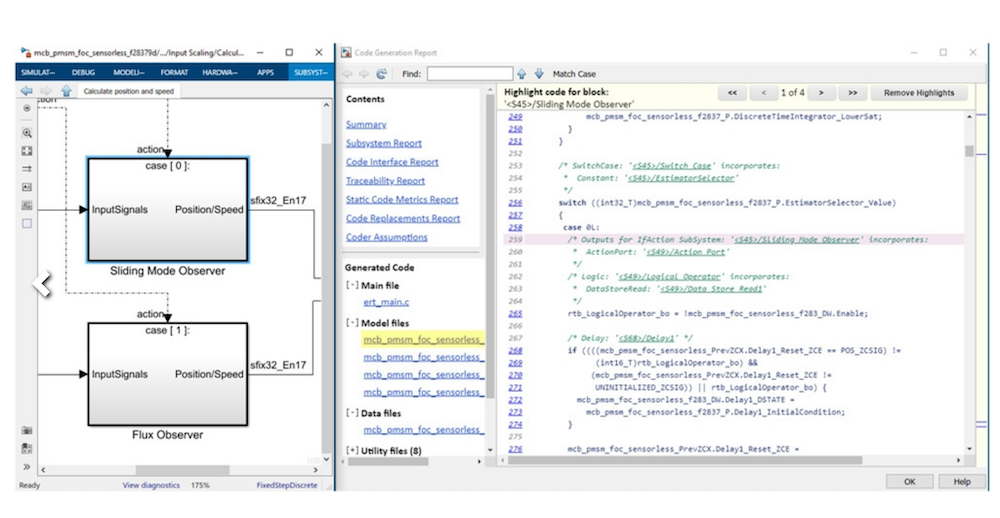The image size is (1000, 518).
Task: Collapse the Main file section
Action: [x=352, y=286]
